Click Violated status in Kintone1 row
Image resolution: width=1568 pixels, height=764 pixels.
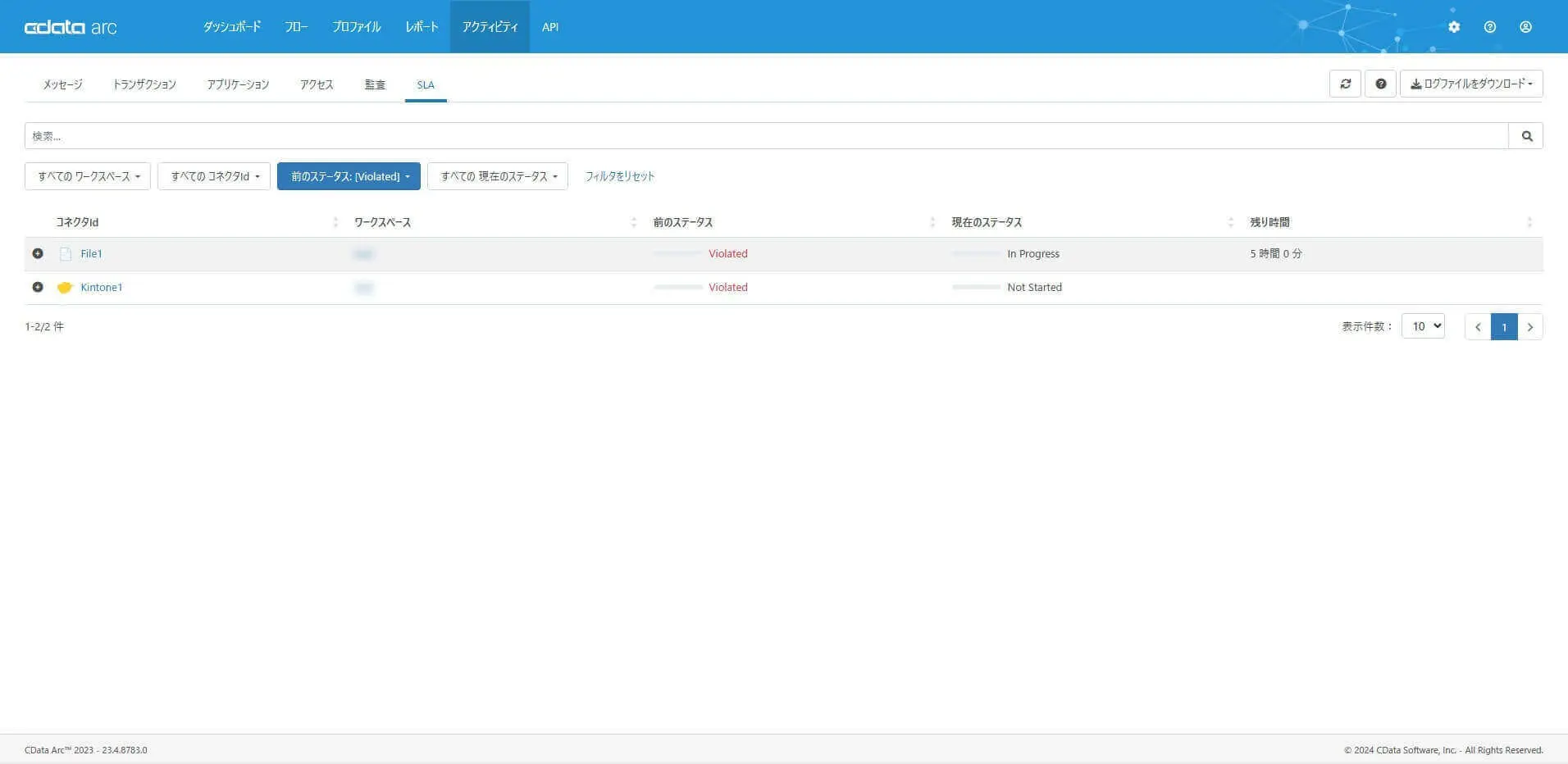(728, 288)
